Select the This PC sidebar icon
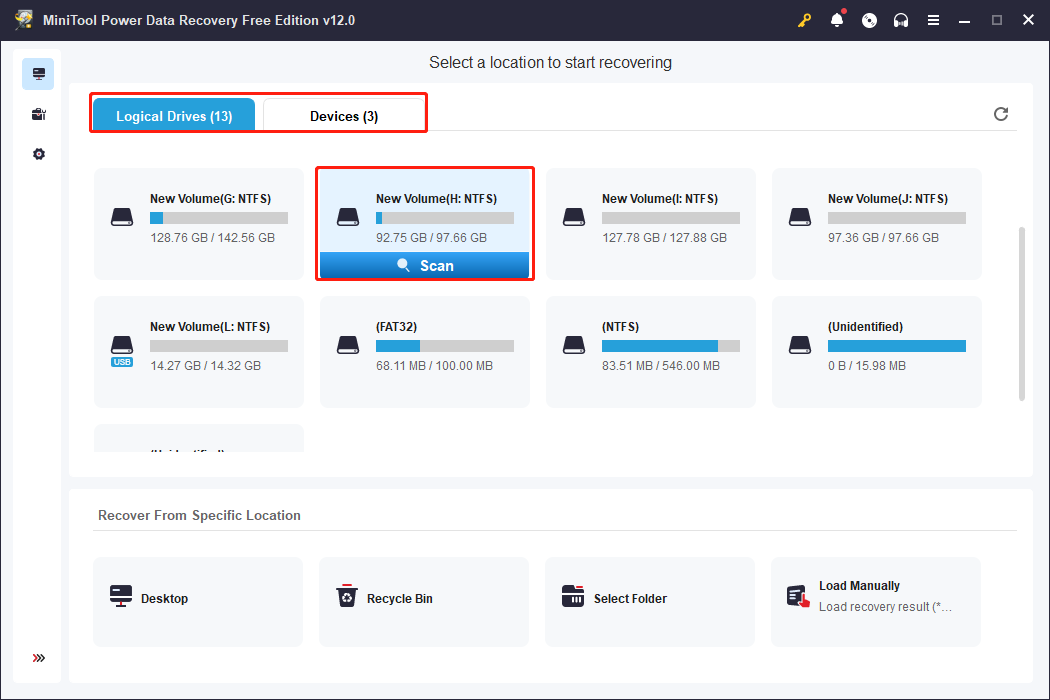Viewport: 1050px width, 700px height. [x=38, y=74]
